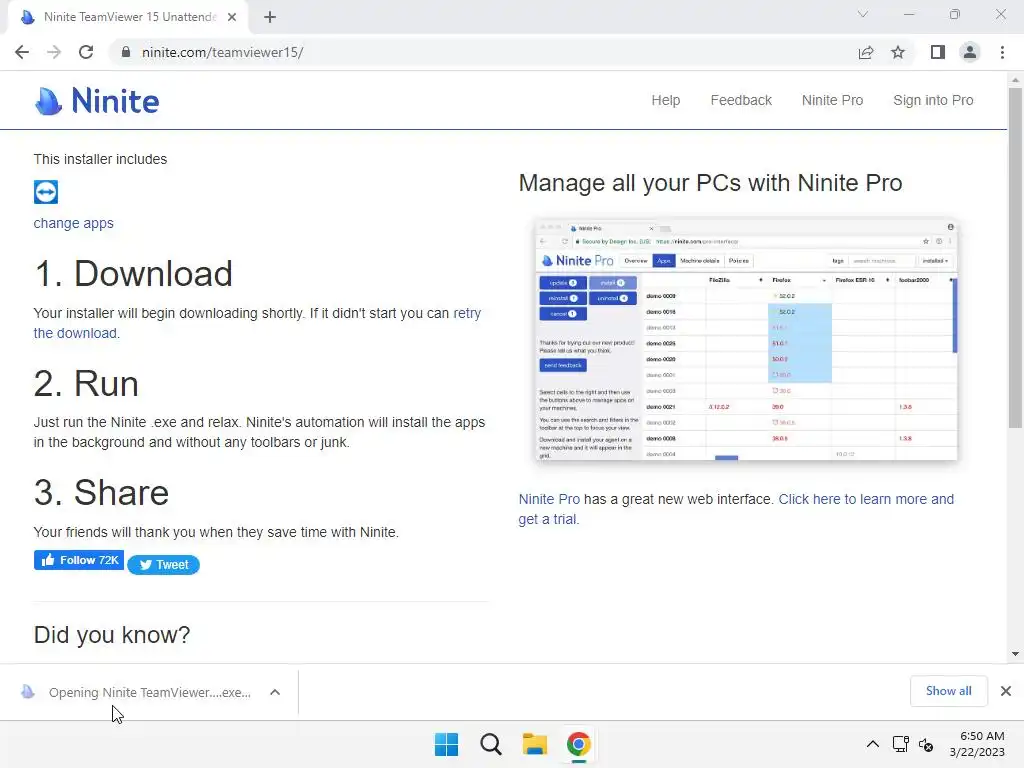Go to Ninite Pro in navigation
The image size is (1024, 768).
832,100
